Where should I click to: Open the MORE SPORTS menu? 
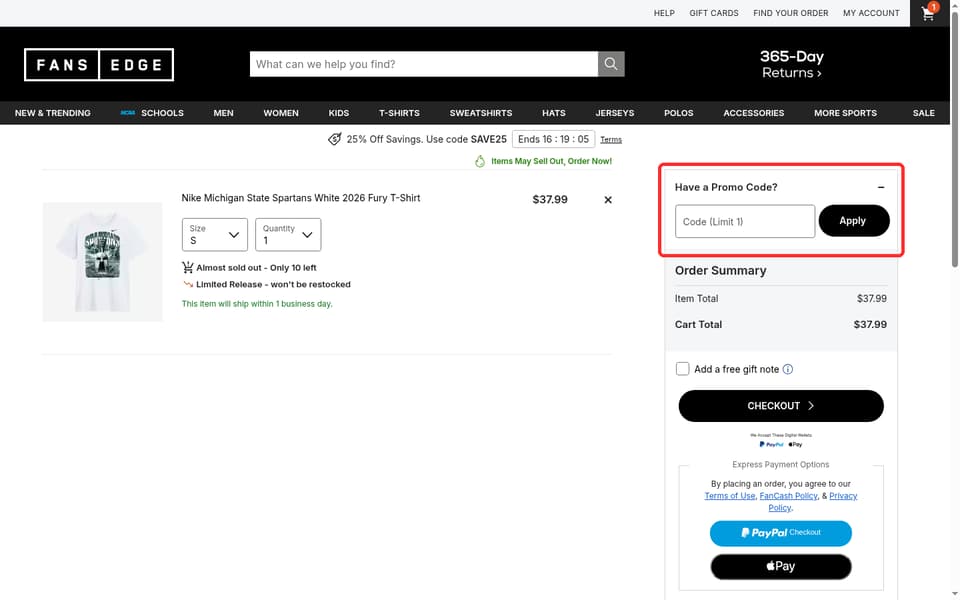tap(845, 113)
